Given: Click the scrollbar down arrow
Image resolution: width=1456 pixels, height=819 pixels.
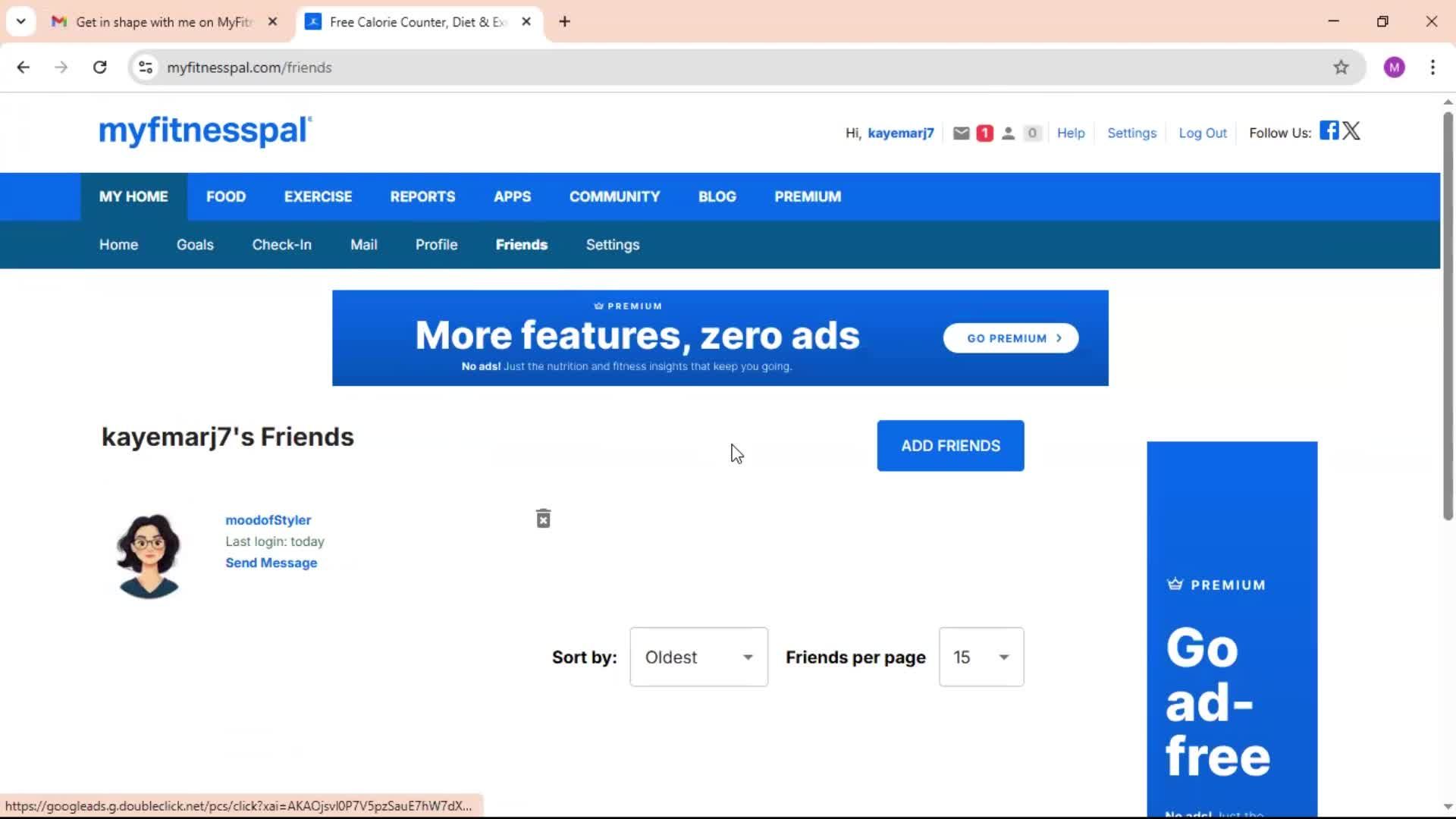Looking at the screenshot, I should 1448,808.
